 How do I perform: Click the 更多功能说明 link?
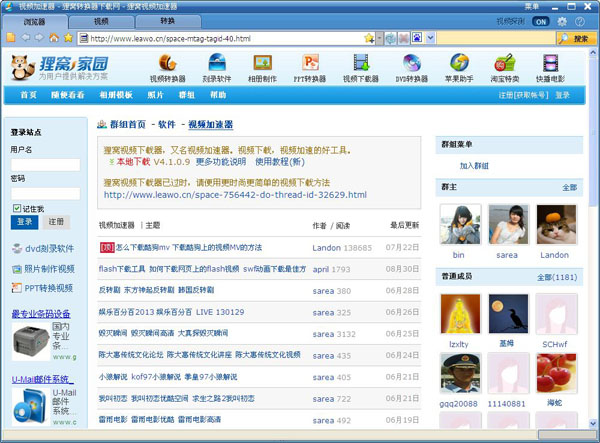point(221,162)
